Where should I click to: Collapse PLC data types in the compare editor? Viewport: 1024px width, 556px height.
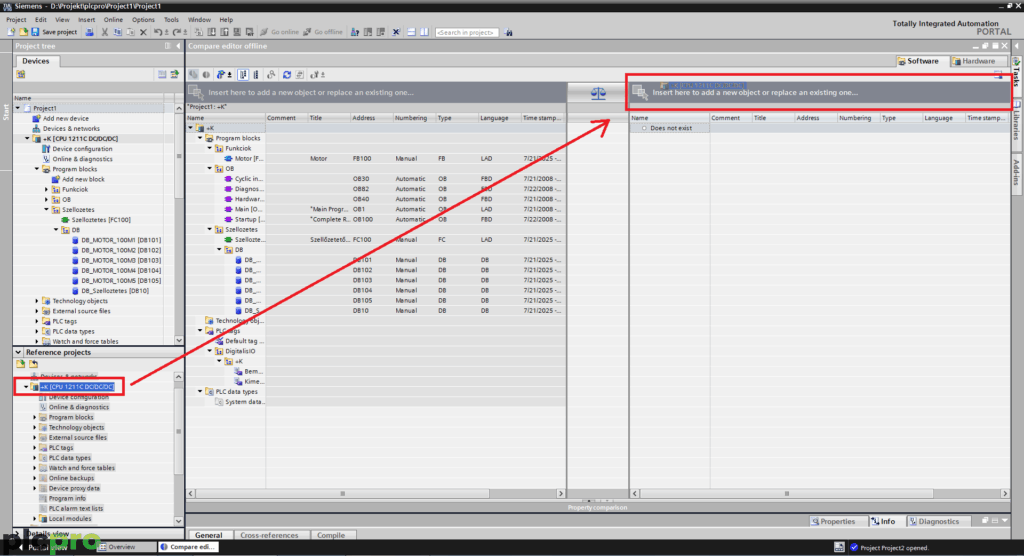pyautogui.click(x=200, y=391)
